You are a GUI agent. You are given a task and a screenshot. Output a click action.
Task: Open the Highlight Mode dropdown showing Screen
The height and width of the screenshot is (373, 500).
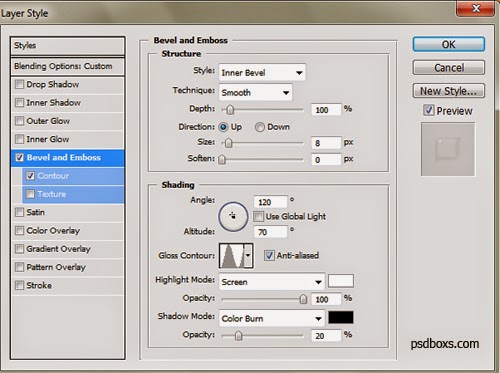pyautogui.click(x=272, y=282)
